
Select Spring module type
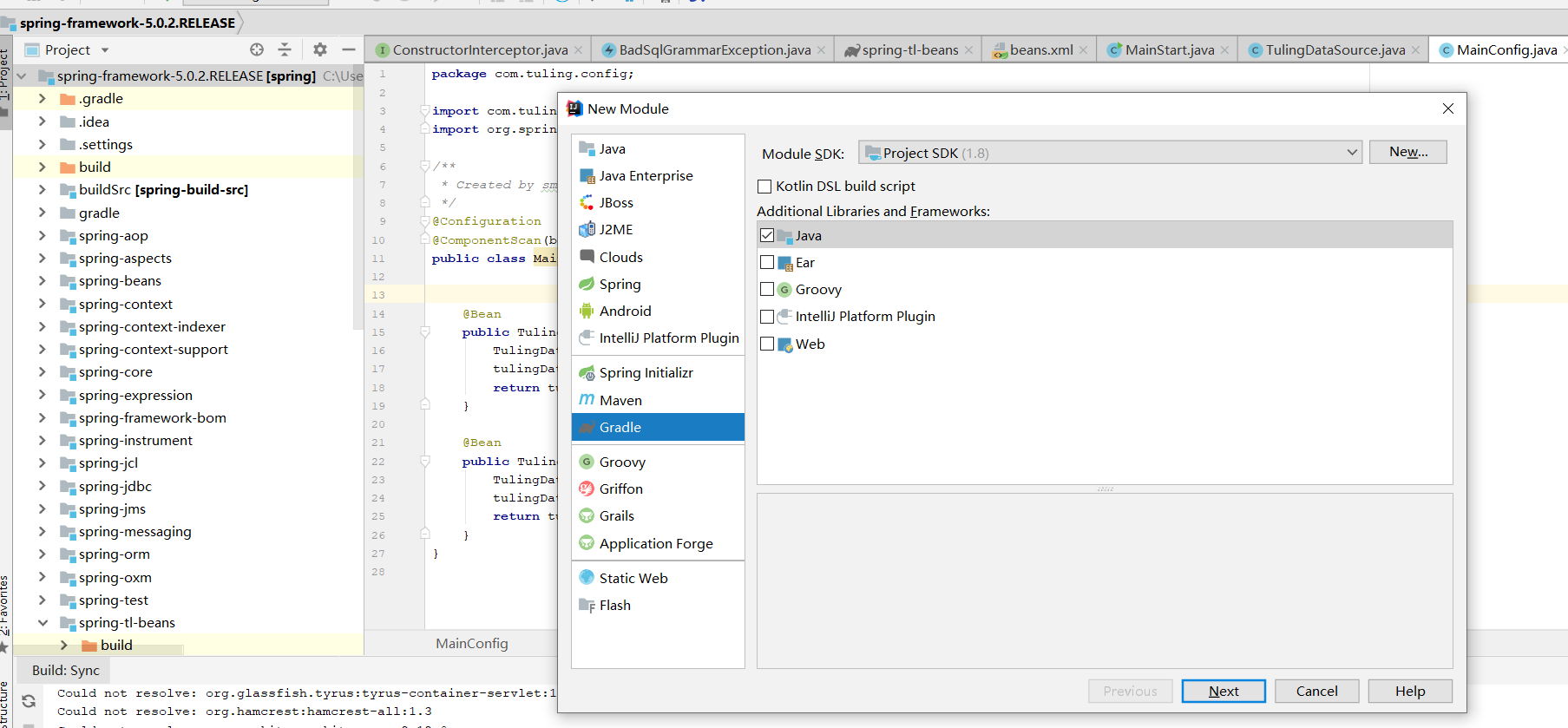click(x=658, y=284)
